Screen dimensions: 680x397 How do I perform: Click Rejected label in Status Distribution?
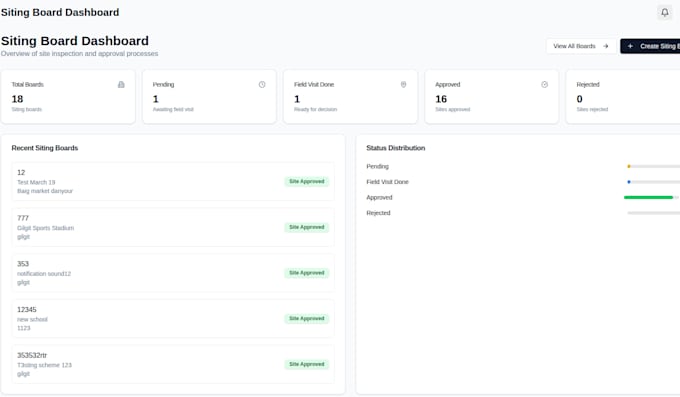(378, 213)
